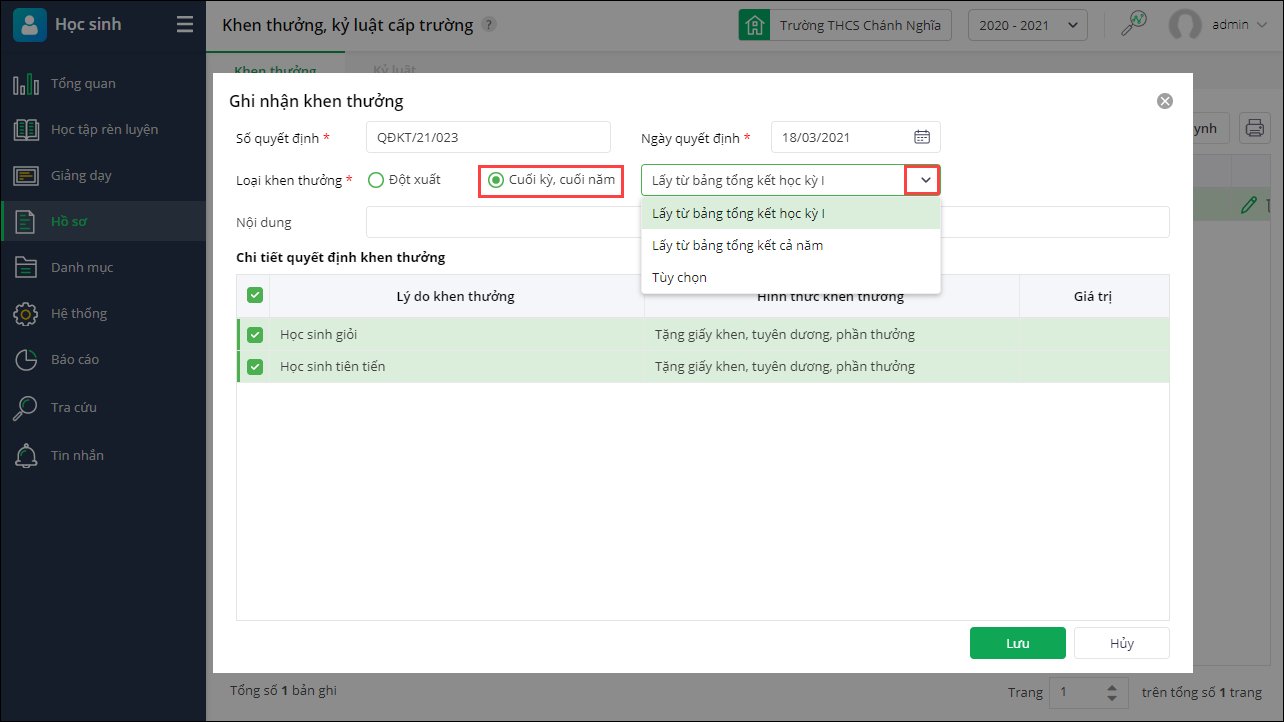Toggle the select-all checkbox in table header
1284x722 pixels.
[255, 295]
